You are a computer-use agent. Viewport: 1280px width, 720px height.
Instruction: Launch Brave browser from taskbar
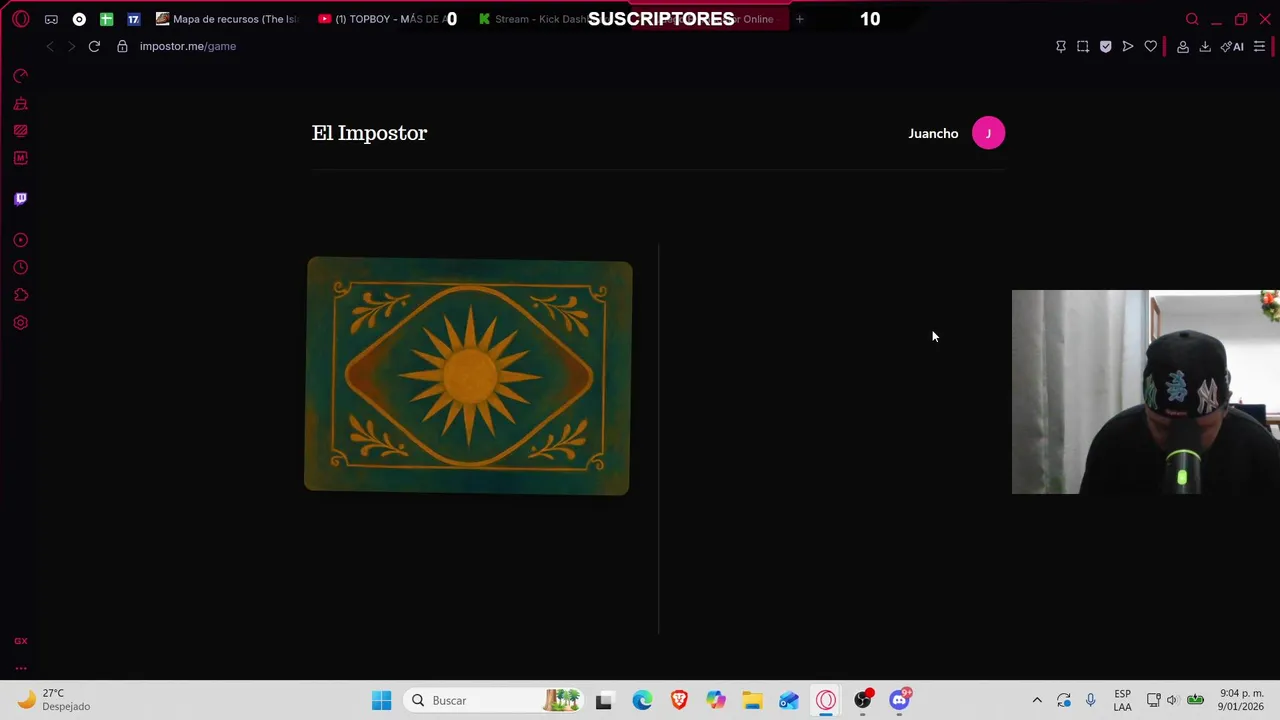click(679, 700)
